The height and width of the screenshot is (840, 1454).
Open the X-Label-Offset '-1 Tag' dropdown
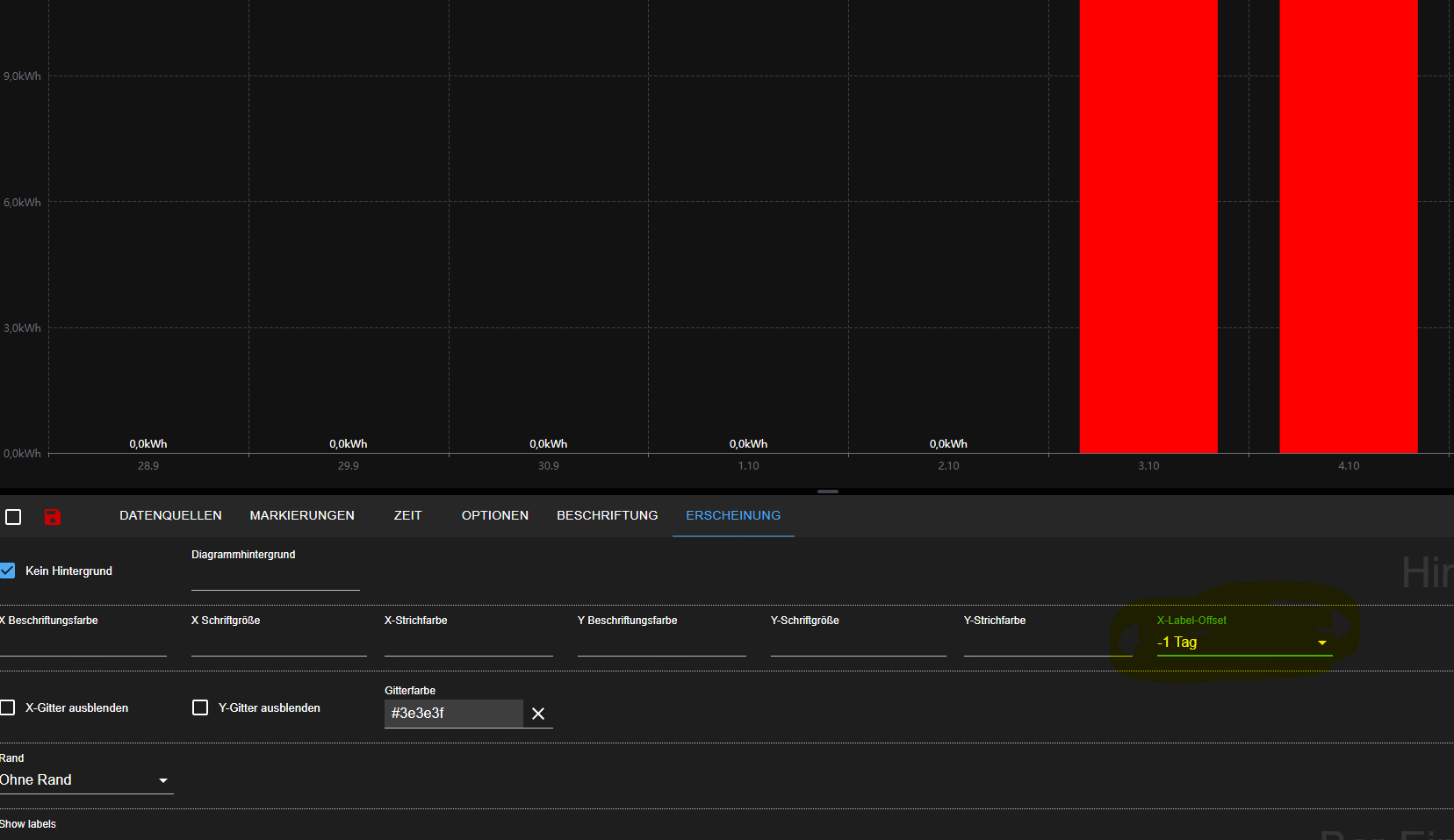pyautogui.click(x=1238, y=643)
